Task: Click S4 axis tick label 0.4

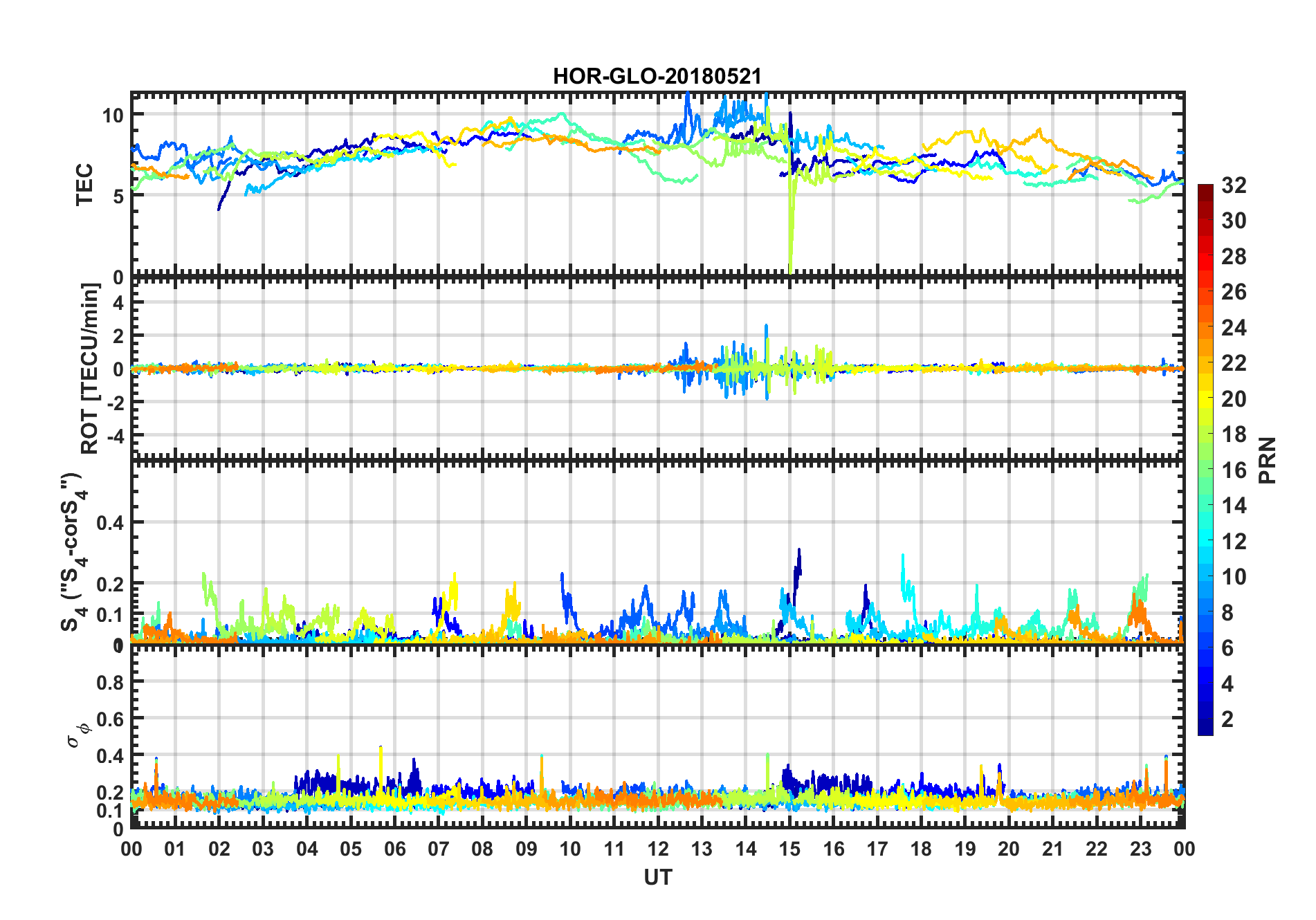Action: [x=110, y=523]
